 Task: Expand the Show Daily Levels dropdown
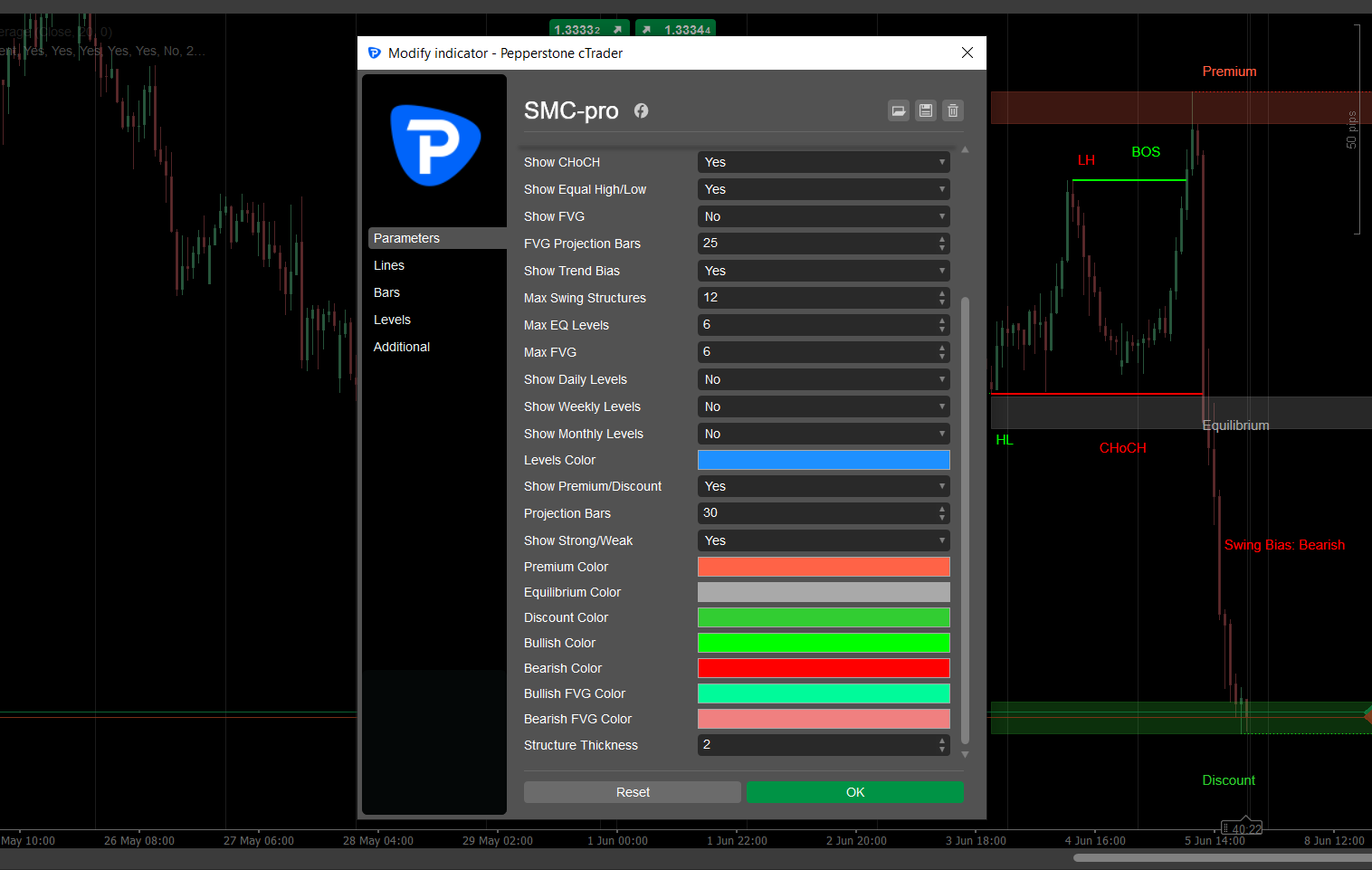click(x=824, y=379)
